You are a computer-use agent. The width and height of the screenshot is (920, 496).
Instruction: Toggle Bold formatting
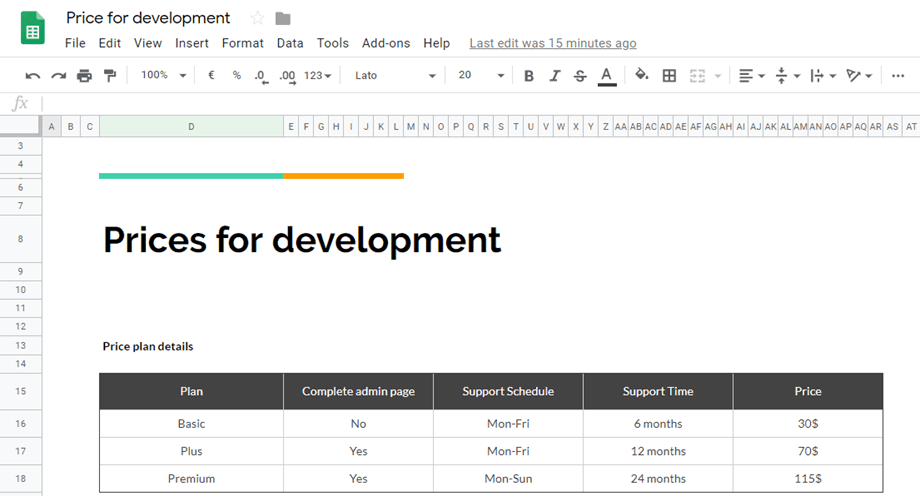pyautogui.click(x=529, y=76)
